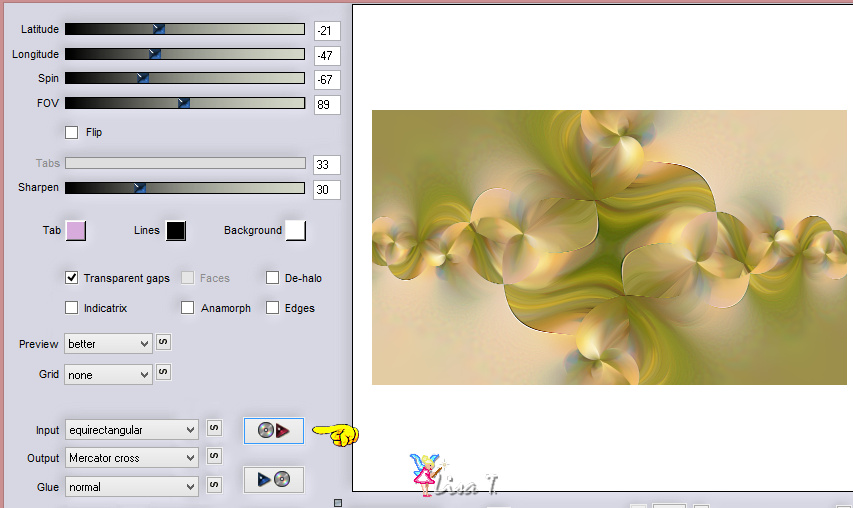Click the Sharpen value field showing 30
Viewport: 853px width, 508px height.
coord(327,190)
